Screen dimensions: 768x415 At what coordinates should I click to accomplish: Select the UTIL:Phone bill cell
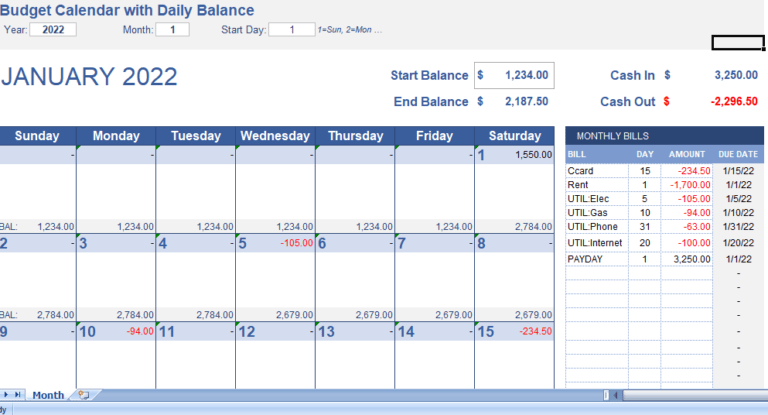[597, 227]
